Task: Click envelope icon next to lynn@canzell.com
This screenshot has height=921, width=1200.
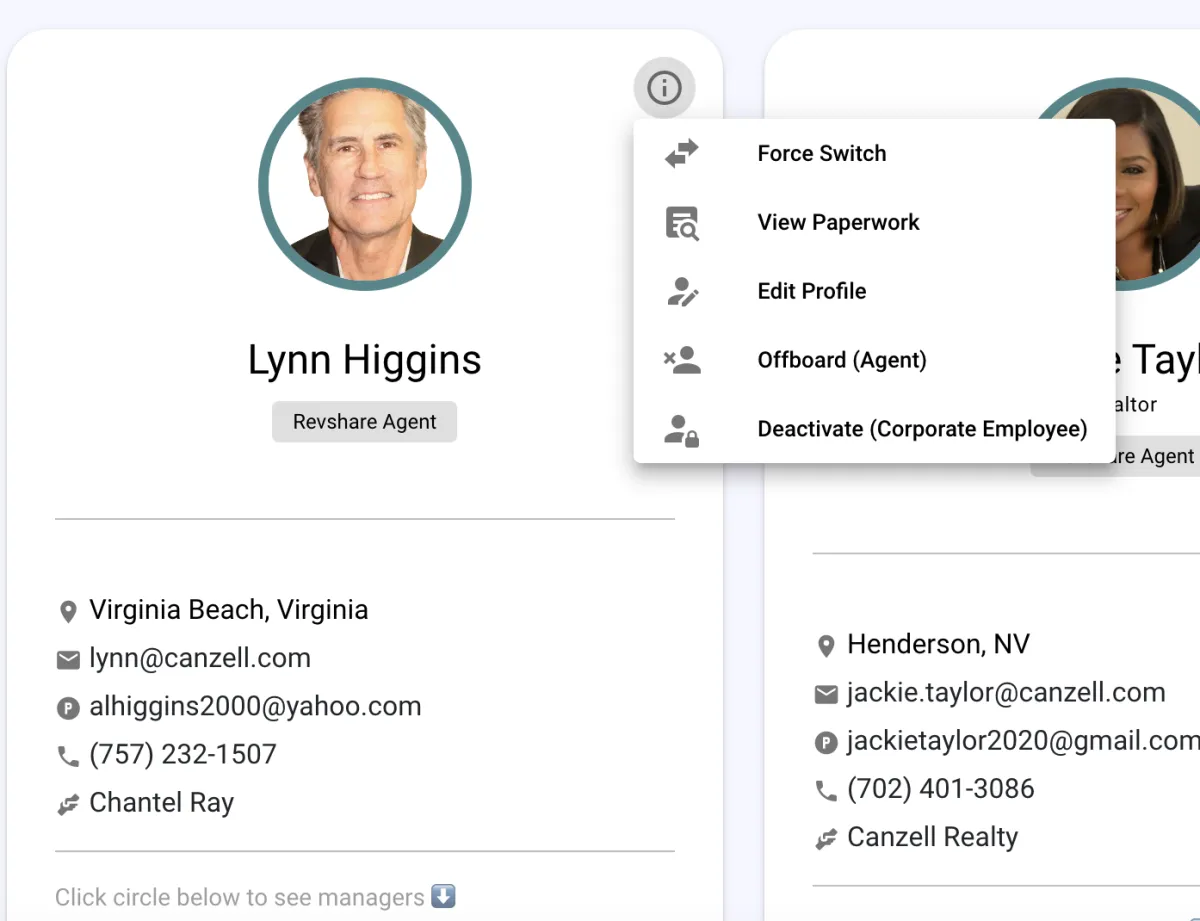Action: pyautogui.click(x=68, y=659)
